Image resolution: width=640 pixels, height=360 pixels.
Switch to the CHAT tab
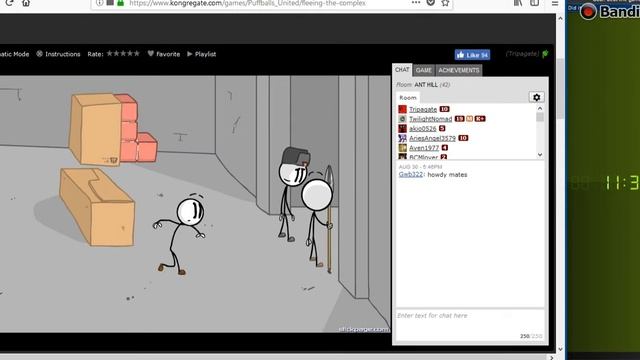402,70
